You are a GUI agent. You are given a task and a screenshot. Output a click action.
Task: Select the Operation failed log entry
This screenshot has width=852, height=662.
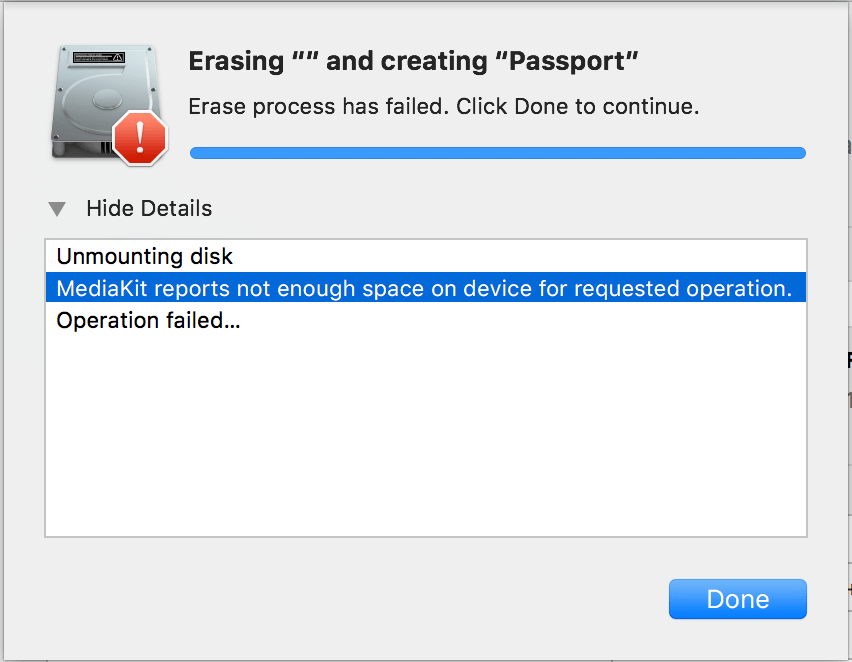click(425, 320)
